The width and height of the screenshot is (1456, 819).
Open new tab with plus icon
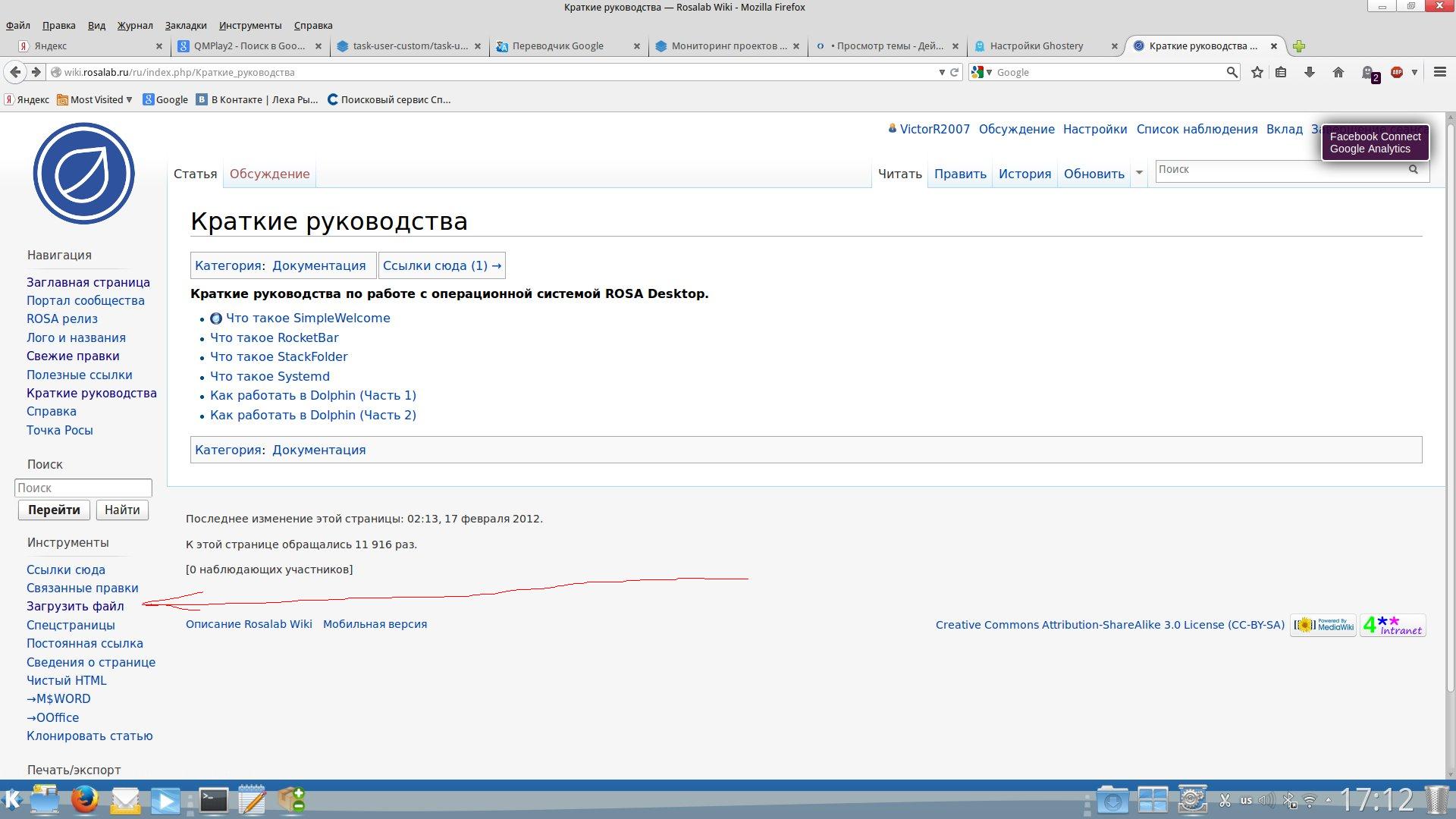[x=1299, y=46]
